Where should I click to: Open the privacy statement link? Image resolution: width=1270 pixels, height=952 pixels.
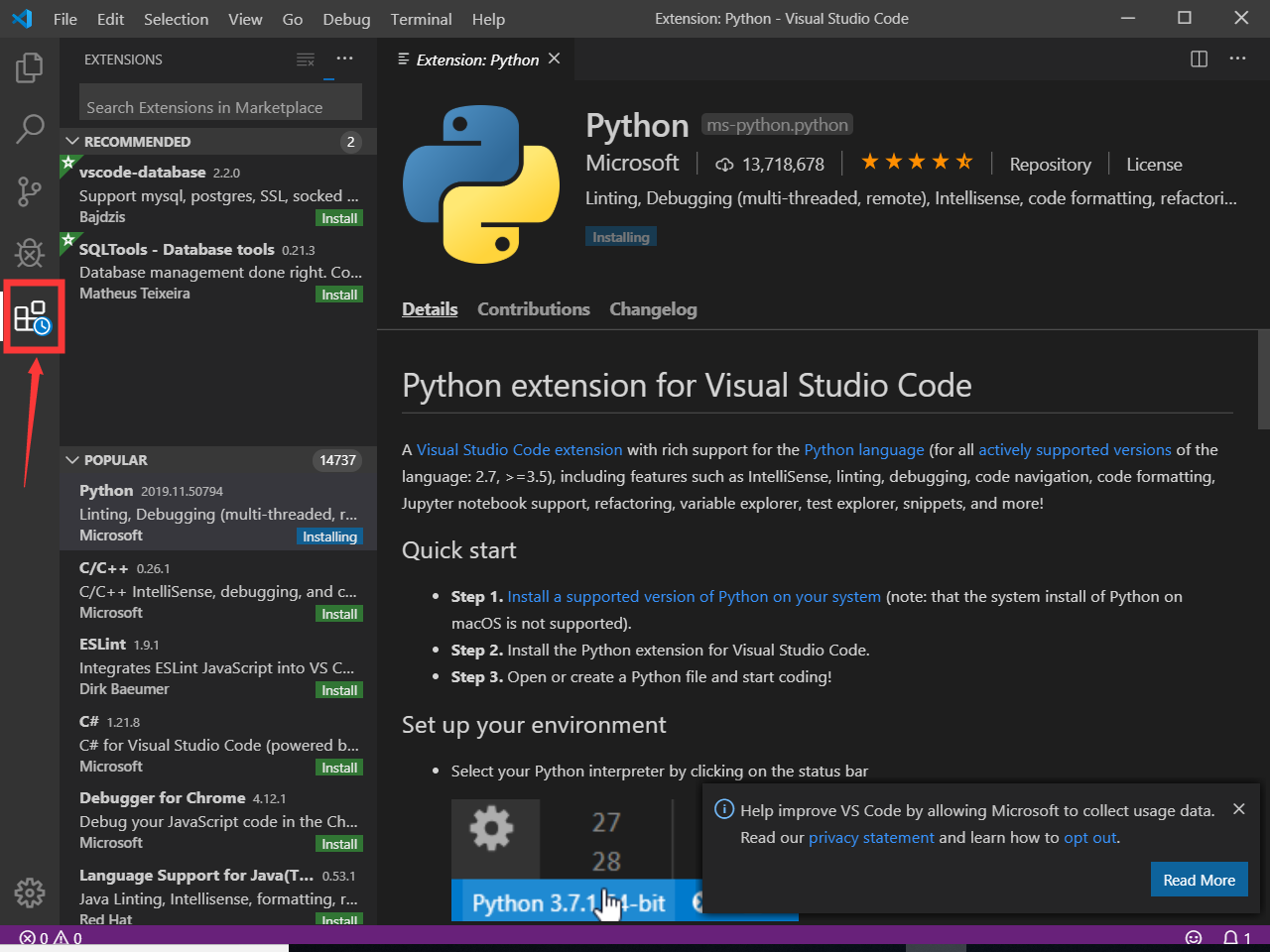871,837
